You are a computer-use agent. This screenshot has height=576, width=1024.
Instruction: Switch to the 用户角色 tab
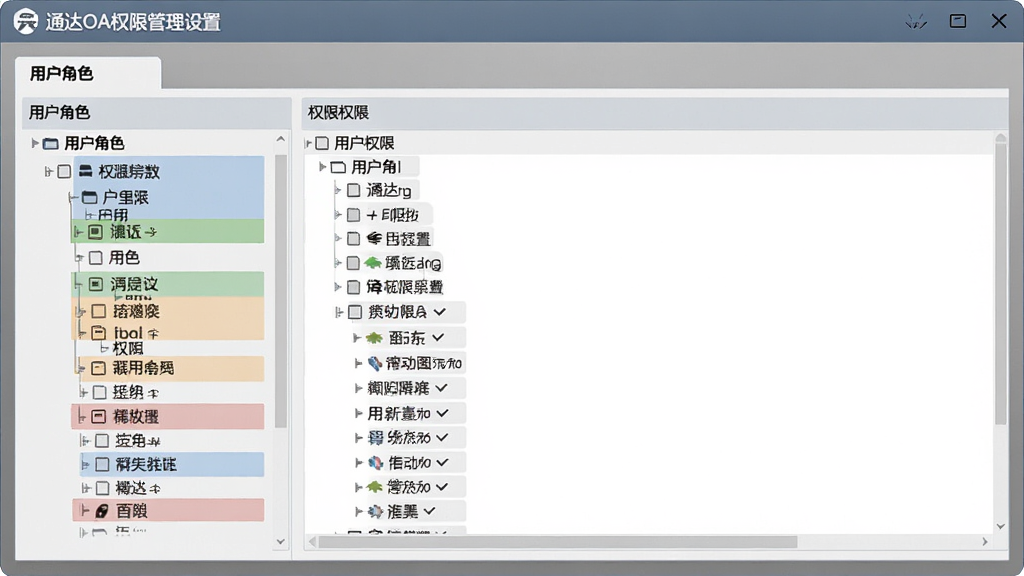88,73
